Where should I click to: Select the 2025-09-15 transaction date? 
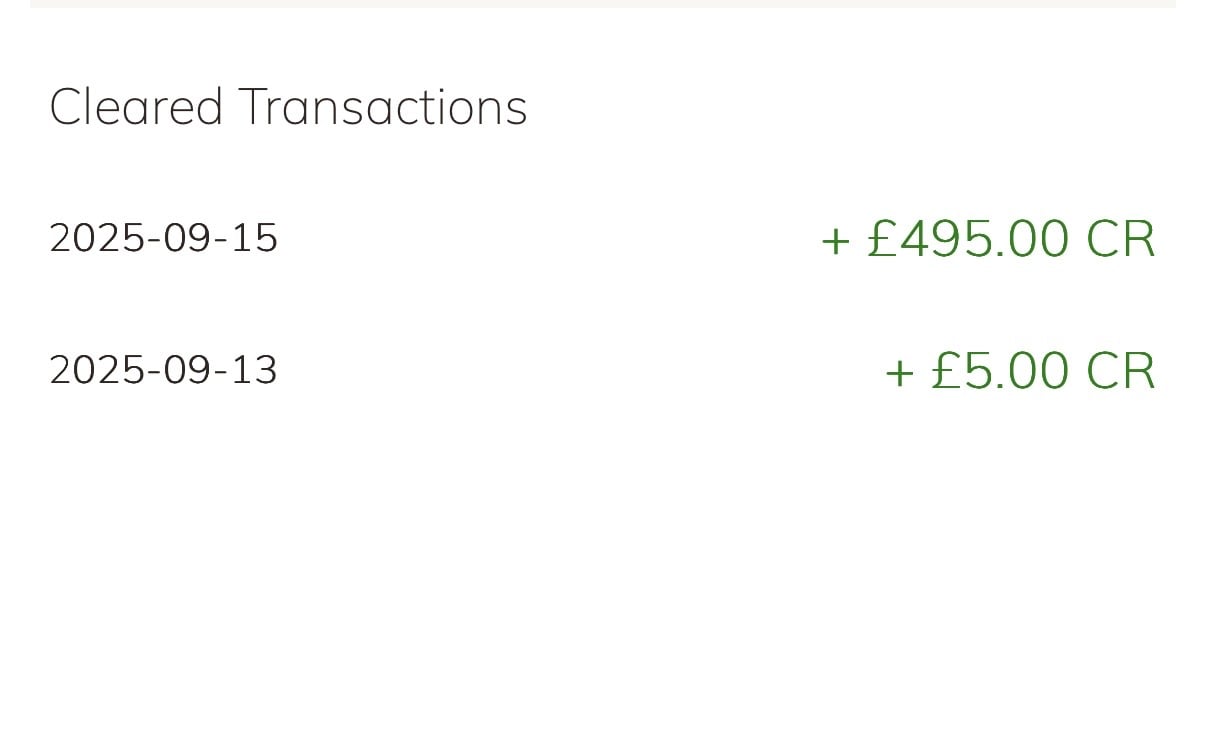coord(164,238)
